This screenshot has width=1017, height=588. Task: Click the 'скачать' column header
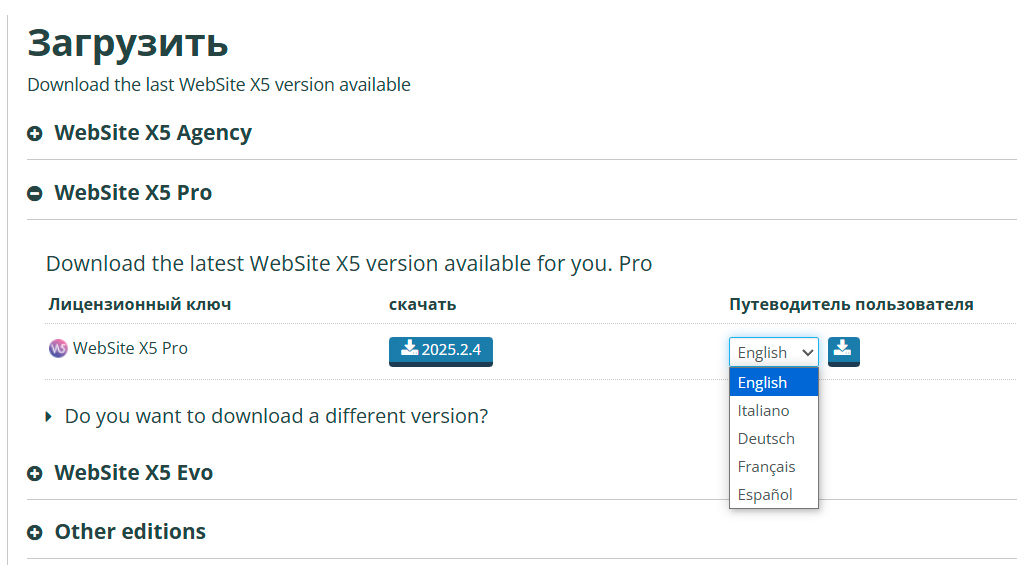422,304
